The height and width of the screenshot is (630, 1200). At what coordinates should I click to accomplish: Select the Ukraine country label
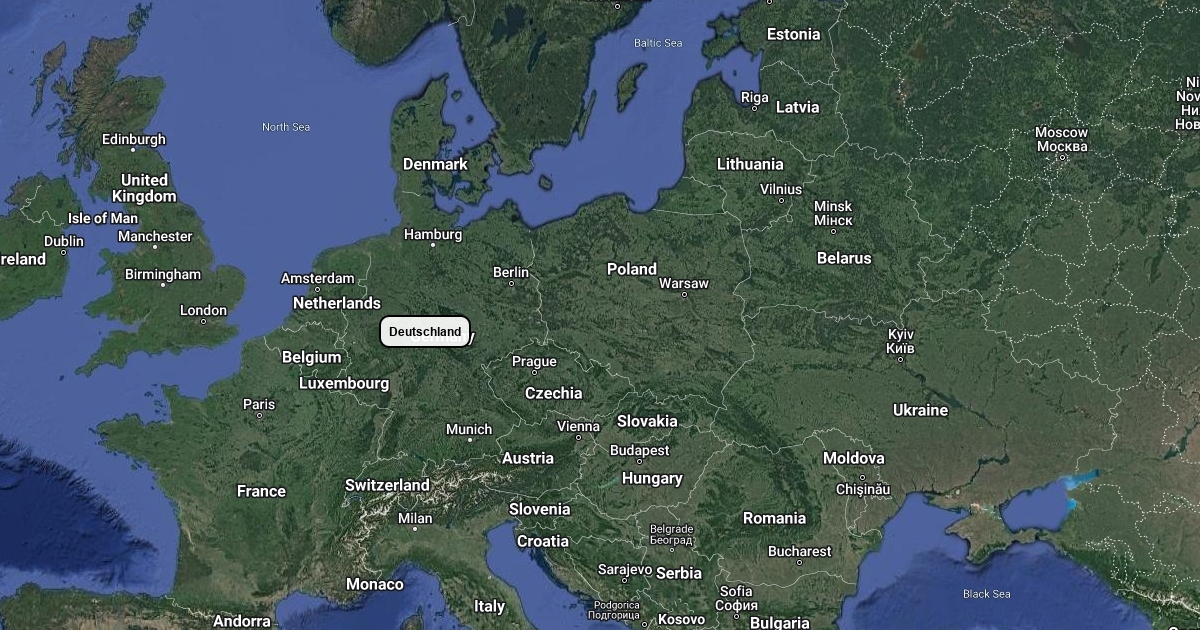click(x=920, y=410)
